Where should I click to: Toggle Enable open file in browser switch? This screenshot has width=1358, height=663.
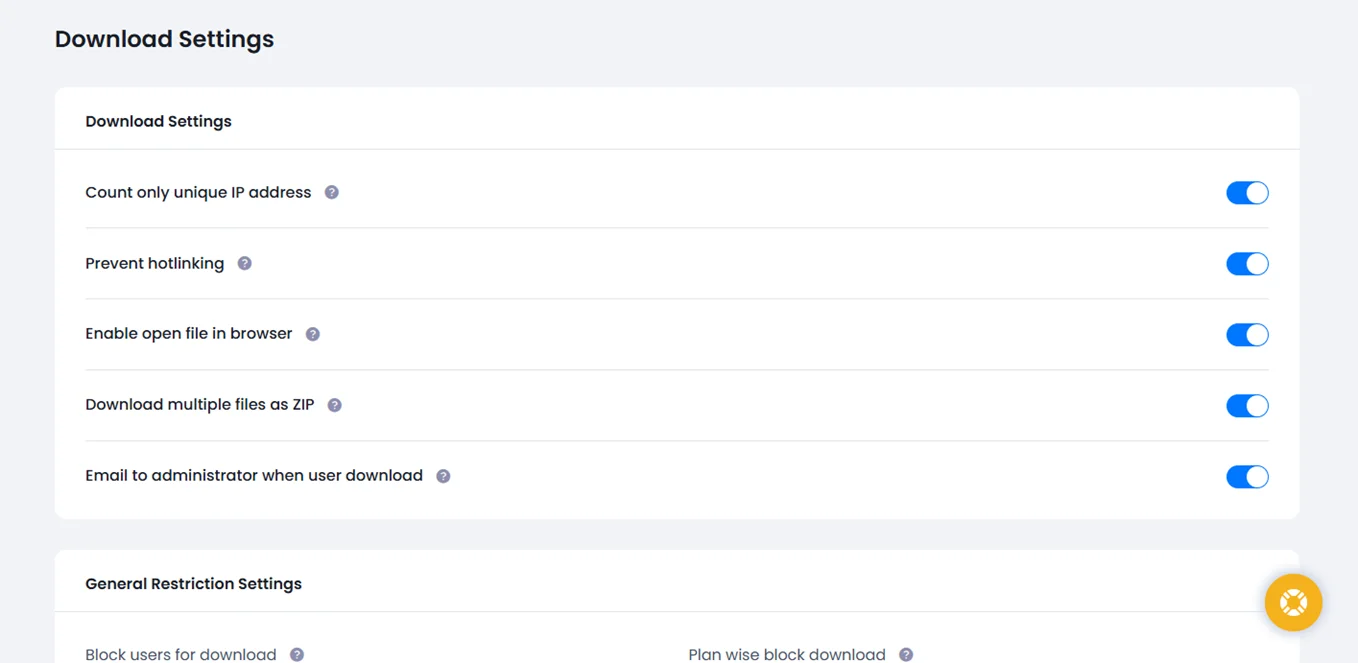(x=1247, y=335)
